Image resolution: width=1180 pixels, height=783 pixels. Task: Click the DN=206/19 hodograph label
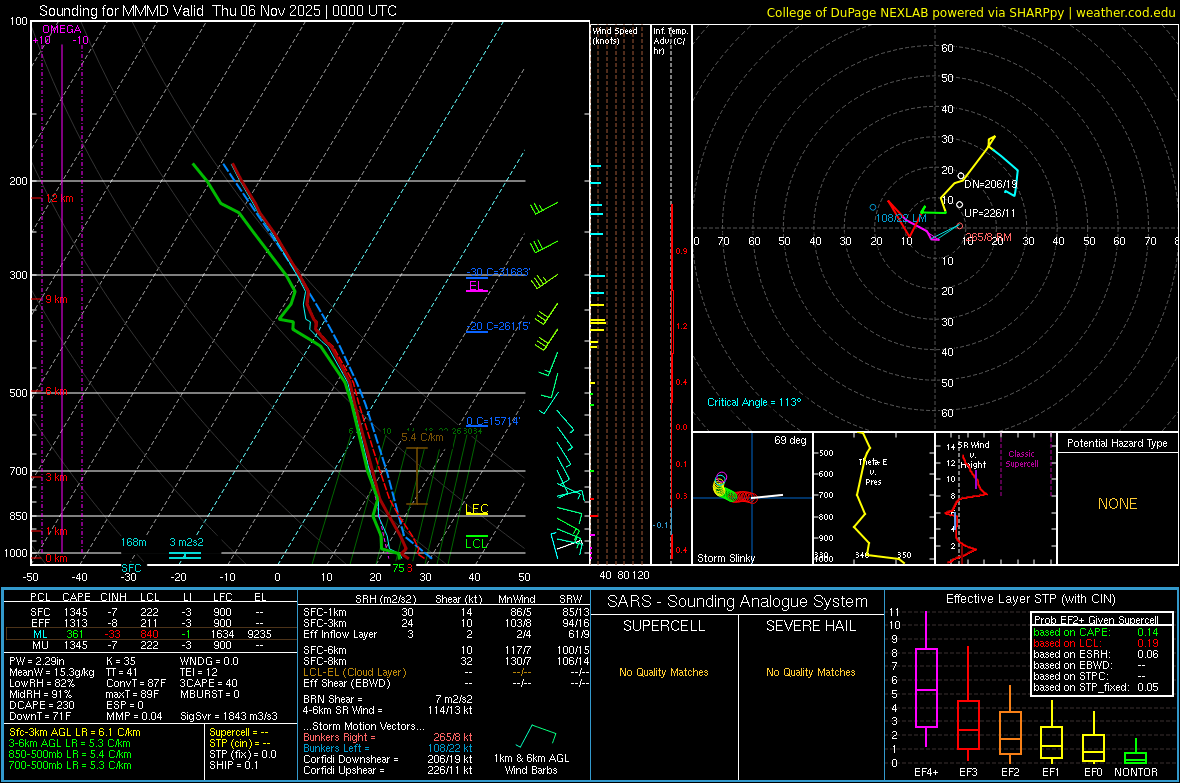(990, 184)
